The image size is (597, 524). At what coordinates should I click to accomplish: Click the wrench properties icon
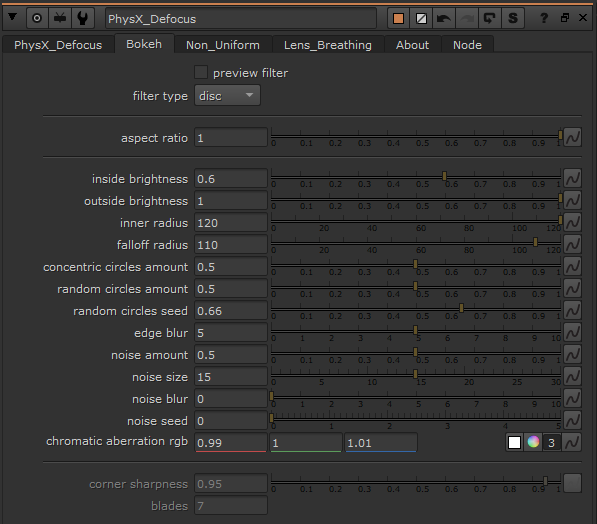tap(82, 18)
